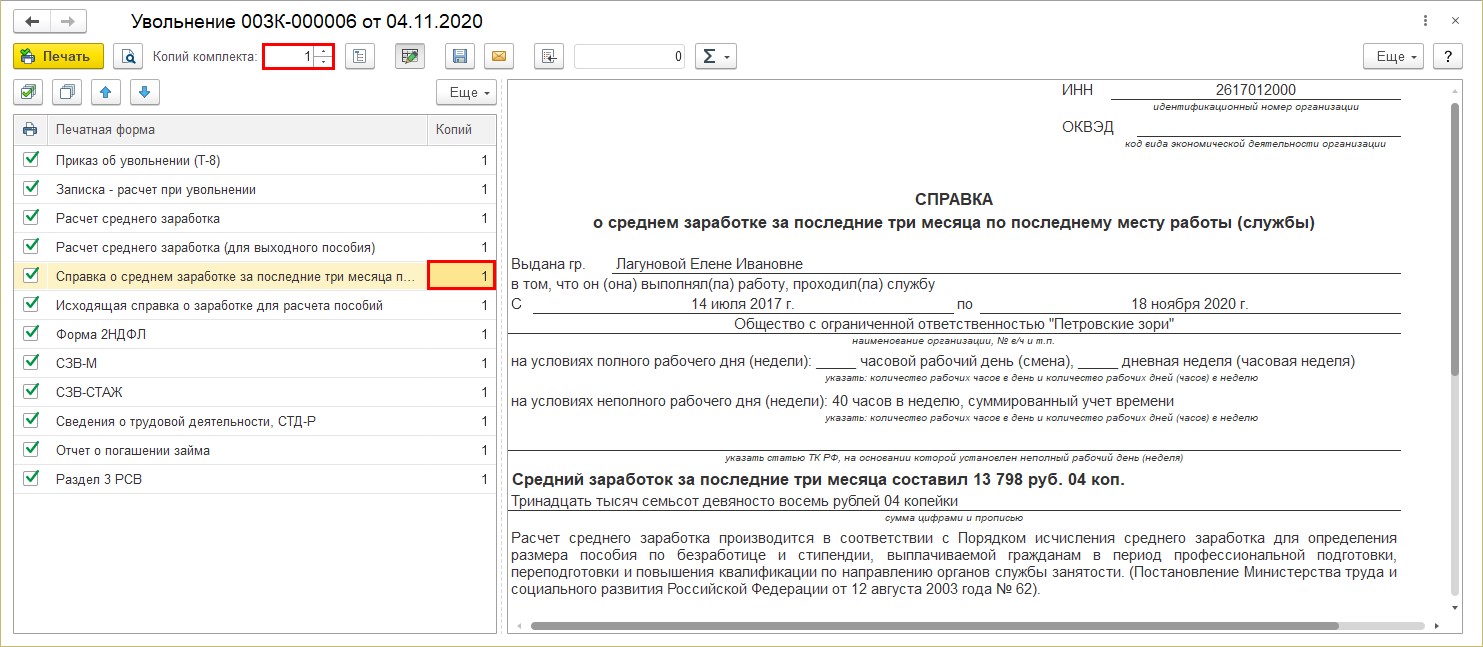
Task: Click the printer icon column header
Action: click(30, 129)
